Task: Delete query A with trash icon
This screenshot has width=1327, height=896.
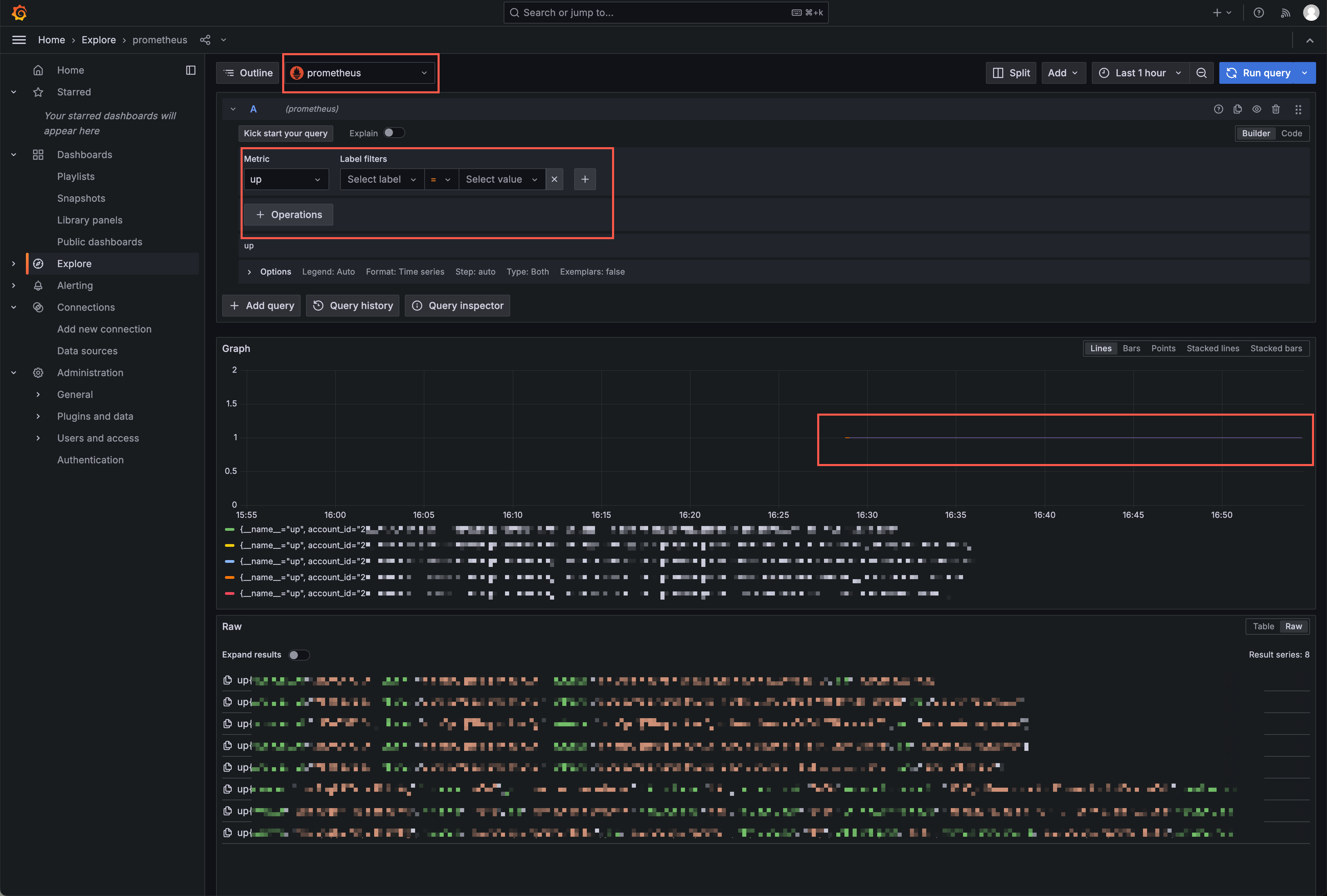Action: pyautogui.click(x=1276, y=109)
